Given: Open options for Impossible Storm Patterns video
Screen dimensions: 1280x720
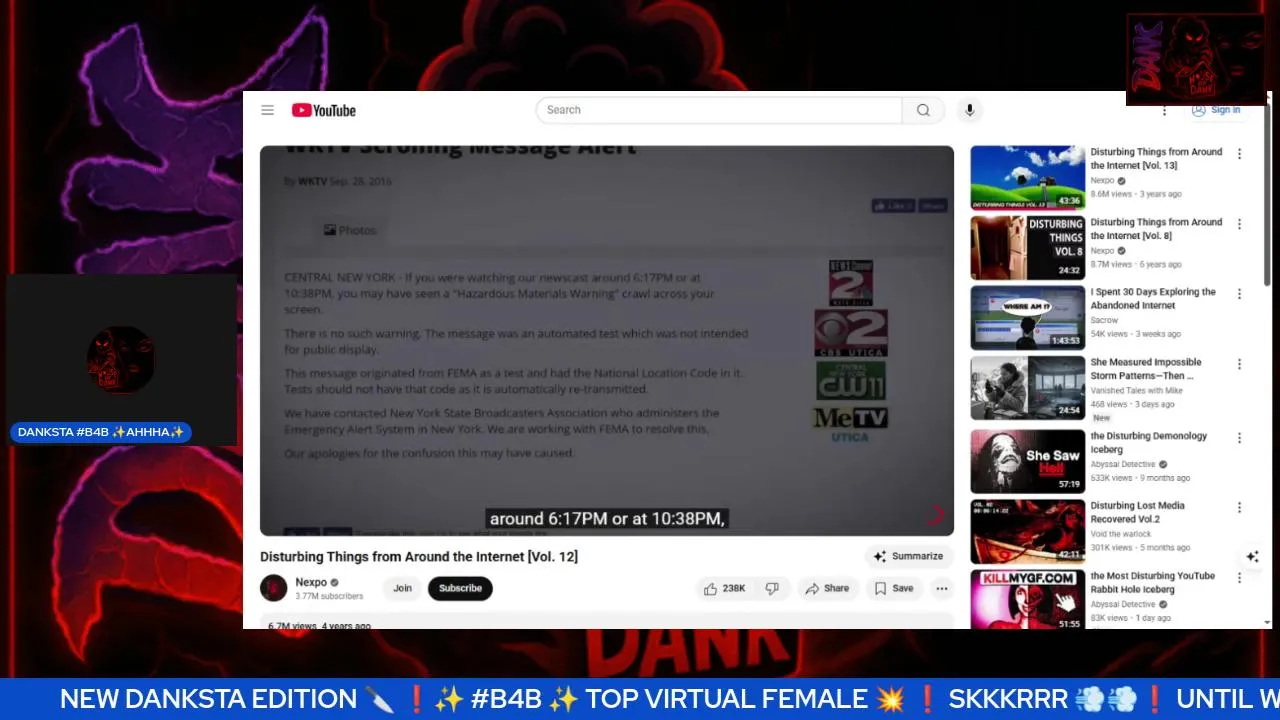Looking at the screenshot, I should click(1239, 364).
